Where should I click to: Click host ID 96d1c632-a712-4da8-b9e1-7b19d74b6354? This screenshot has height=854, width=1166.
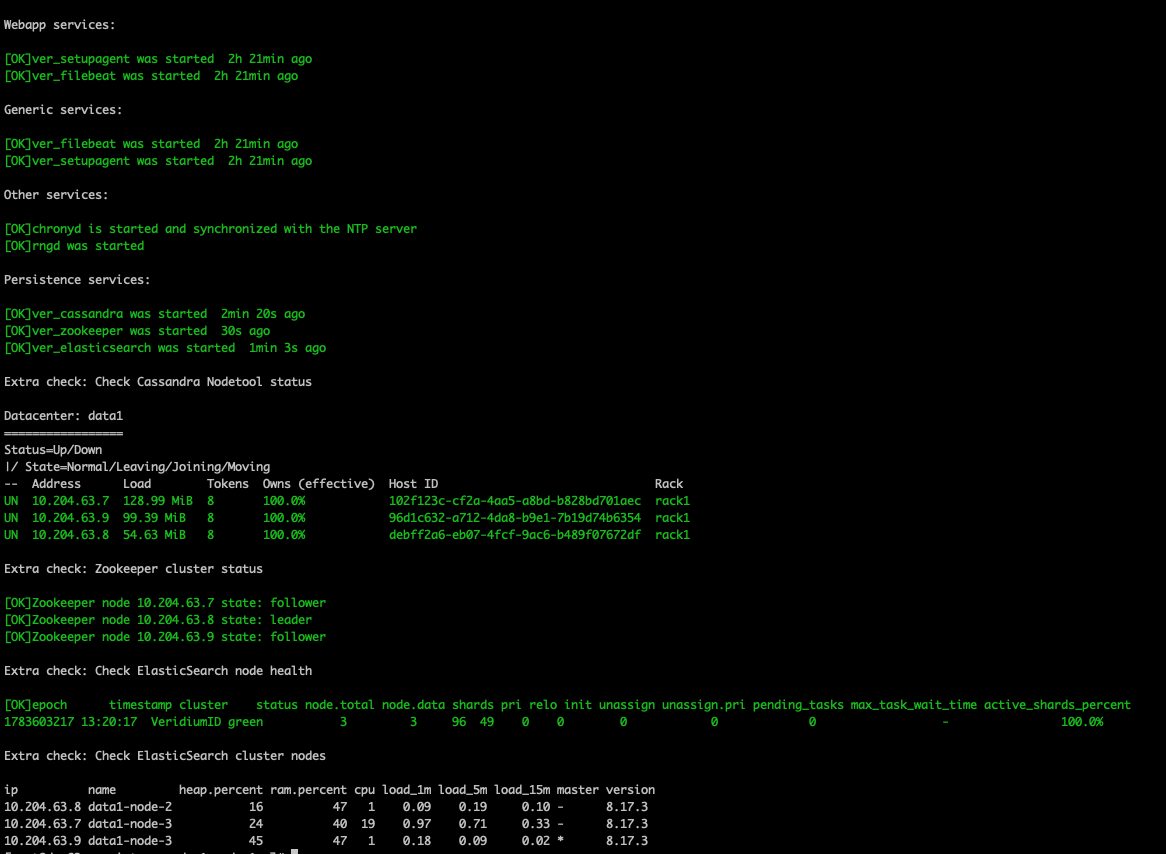click(x=515, y=518)
